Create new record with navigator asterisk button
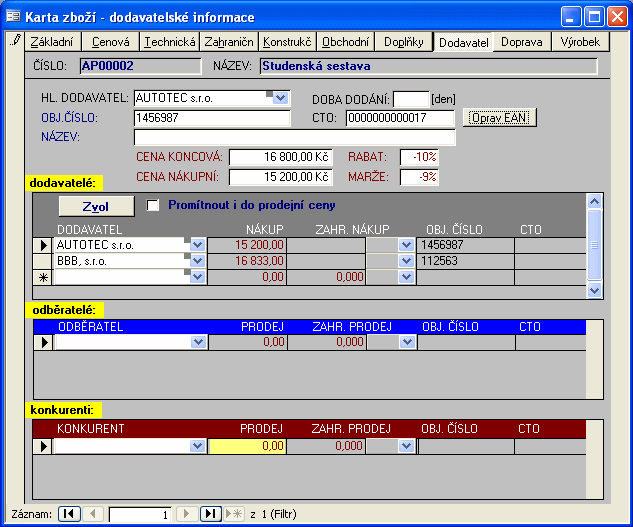Viewport: 633px width, 527px height. click(234, 514)
